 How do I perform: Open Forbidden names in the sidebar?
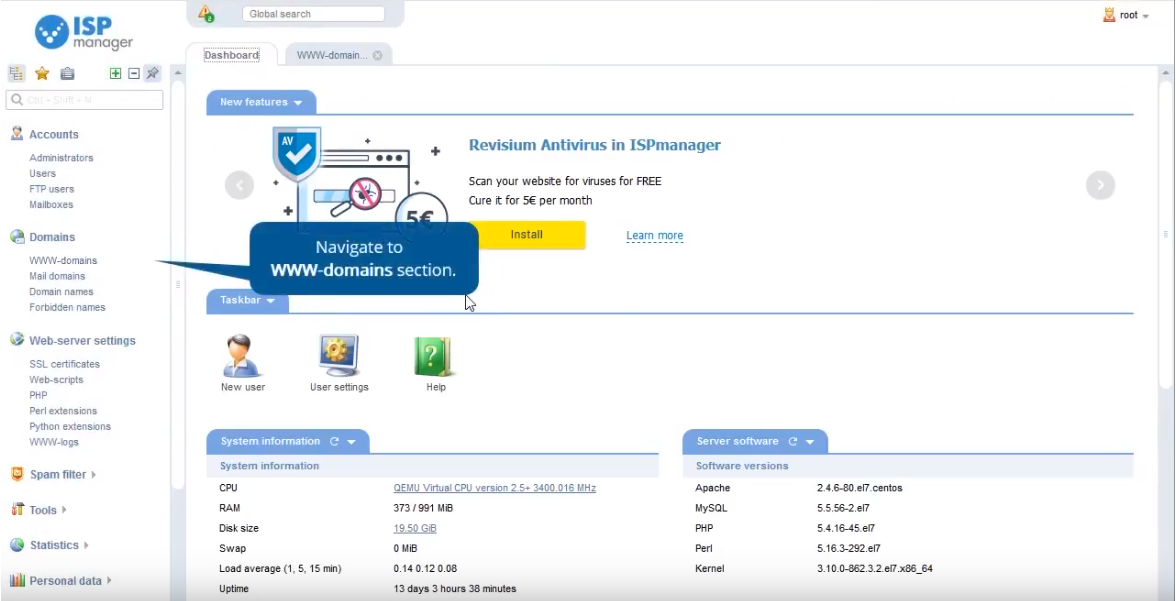68,308
